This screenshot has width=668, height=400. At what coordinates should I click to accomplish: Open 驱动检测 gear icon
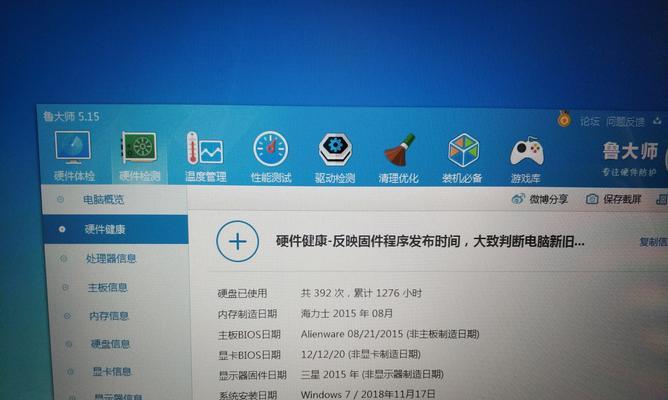pos(335,149)
